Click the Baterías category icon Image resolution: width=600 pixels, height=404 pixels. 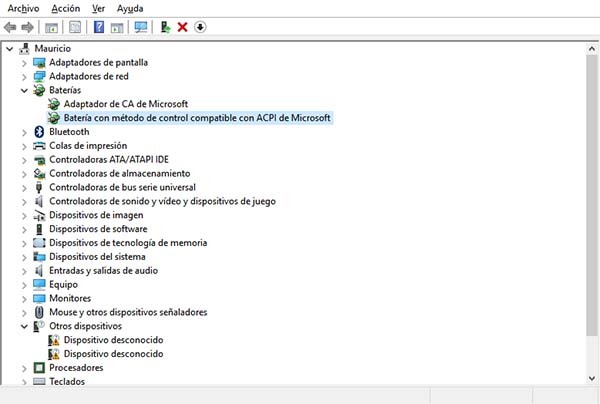pyautogui.click(x=39, y=90)
